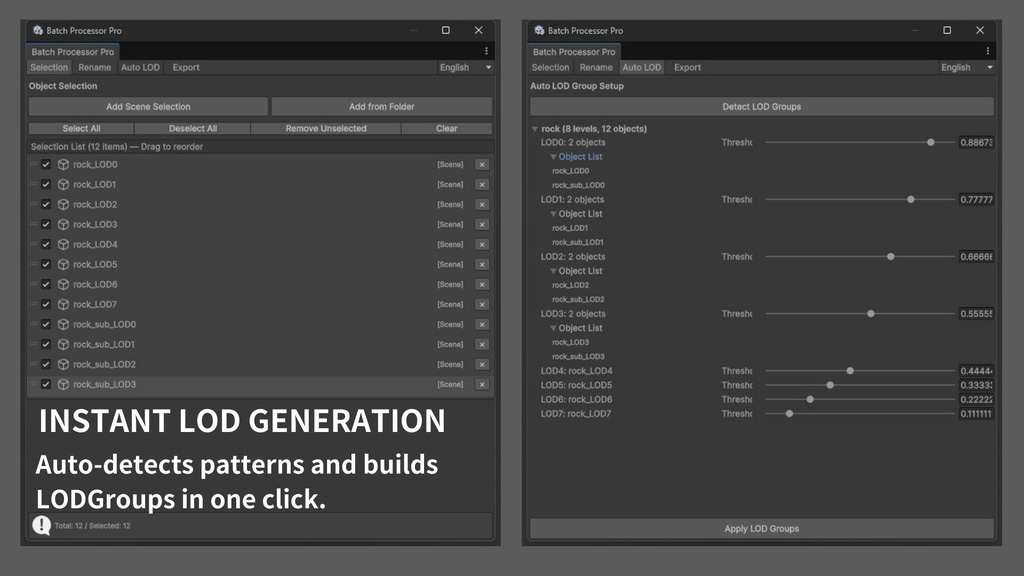Click the LOD1 threshold slider handle
The image size is (1024, 576).
(x=910, y=199)
